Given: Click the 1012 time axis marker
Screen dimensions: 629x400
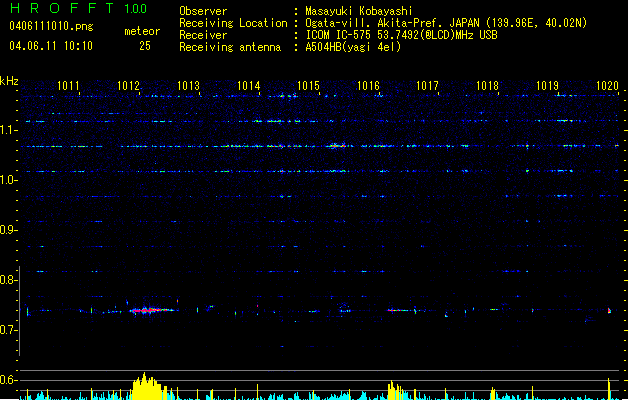Looking at the screenshot, I should tap(128, 85).
